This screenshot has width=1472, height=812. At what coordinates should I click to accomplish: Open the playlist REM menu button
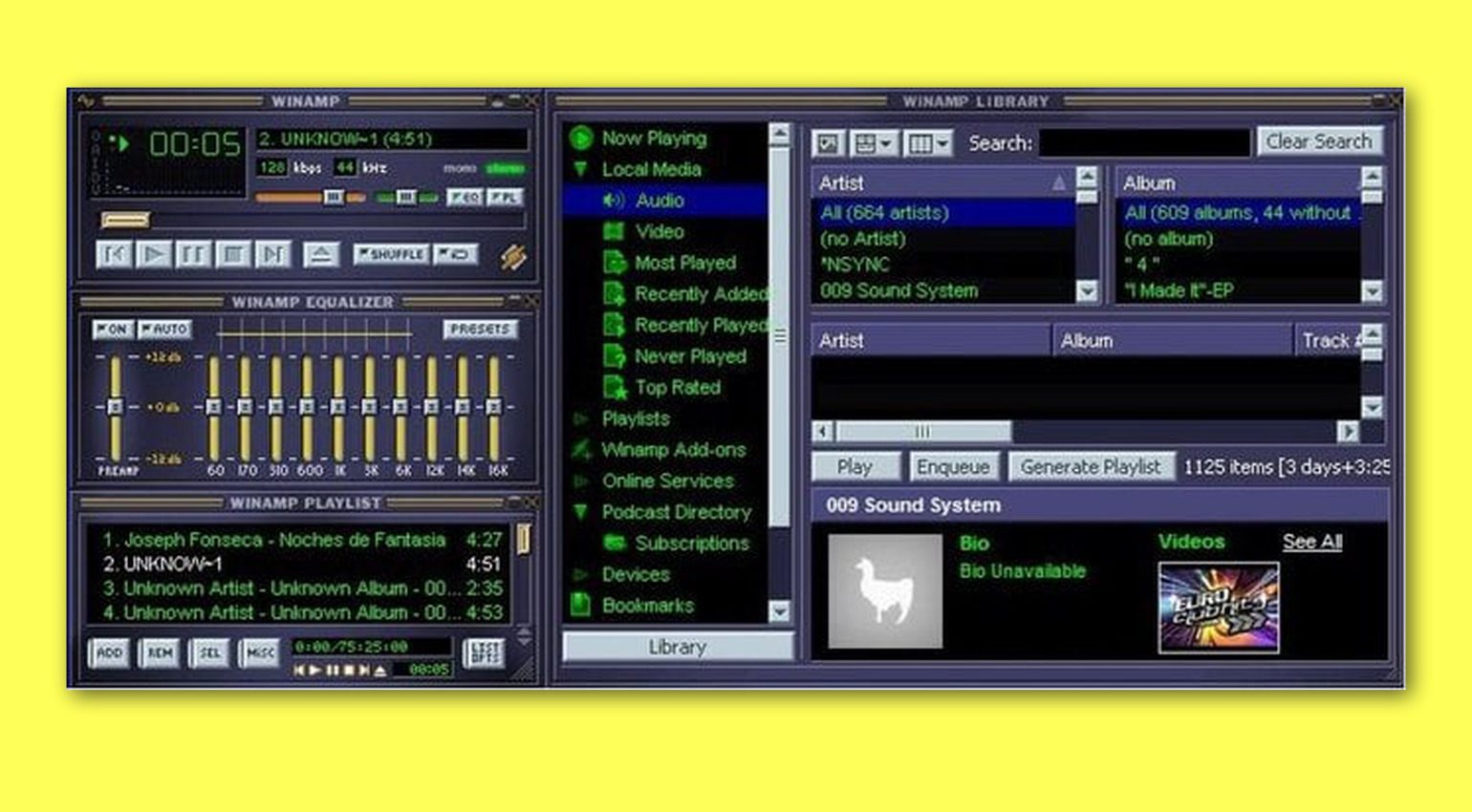click(x=159, y=653)
